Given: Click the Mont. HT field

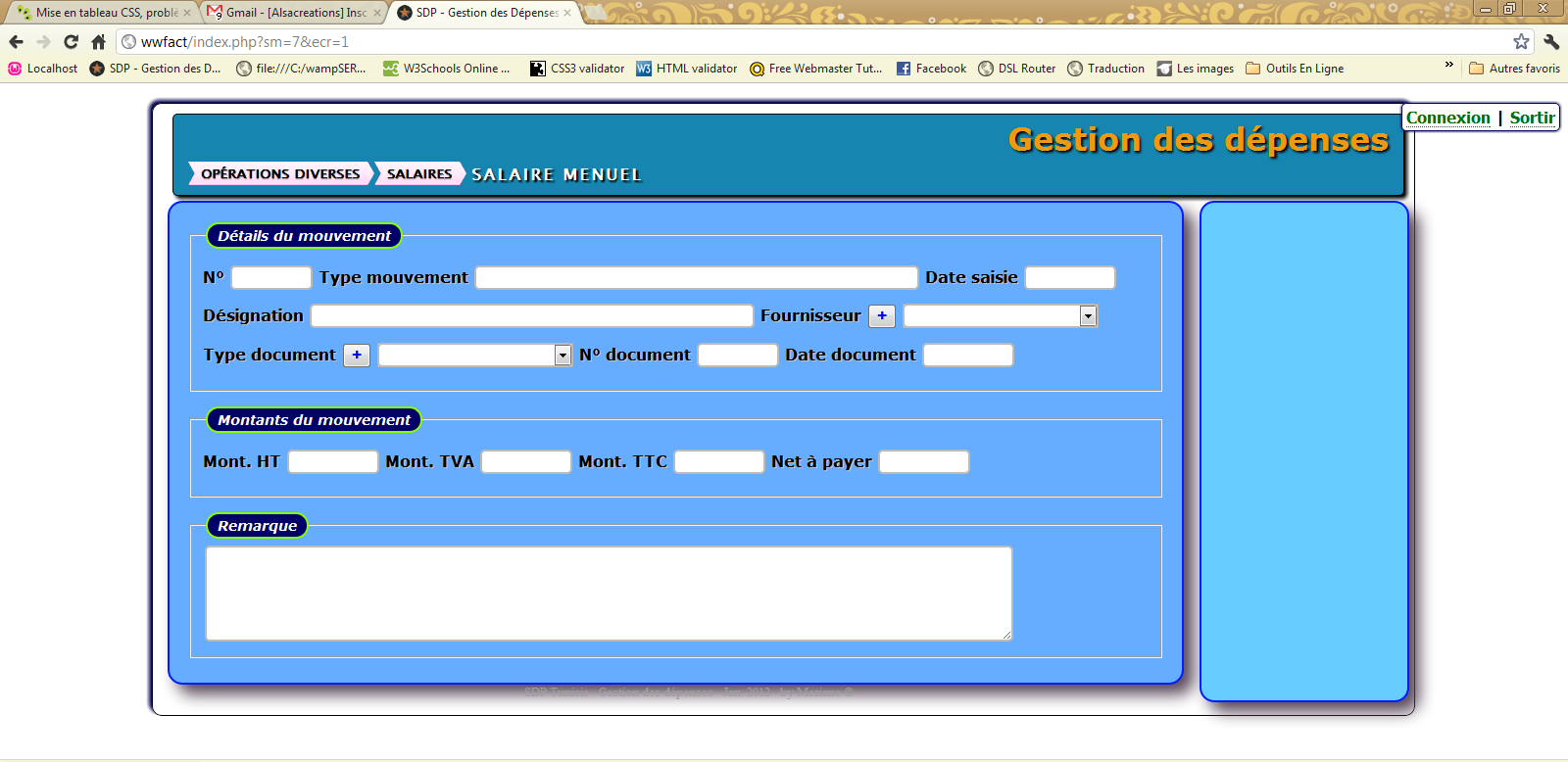Looking at the screenshot, I should click(x=333, y=461).
